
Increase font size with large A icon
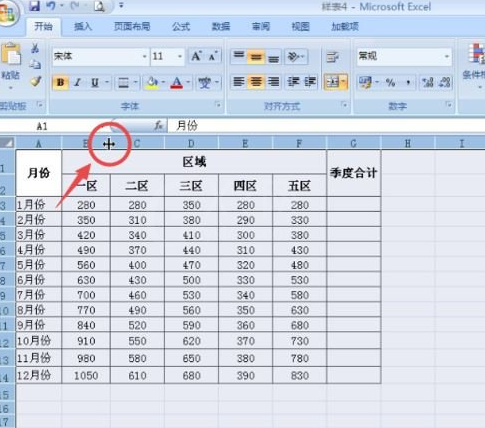click(196, 56)
